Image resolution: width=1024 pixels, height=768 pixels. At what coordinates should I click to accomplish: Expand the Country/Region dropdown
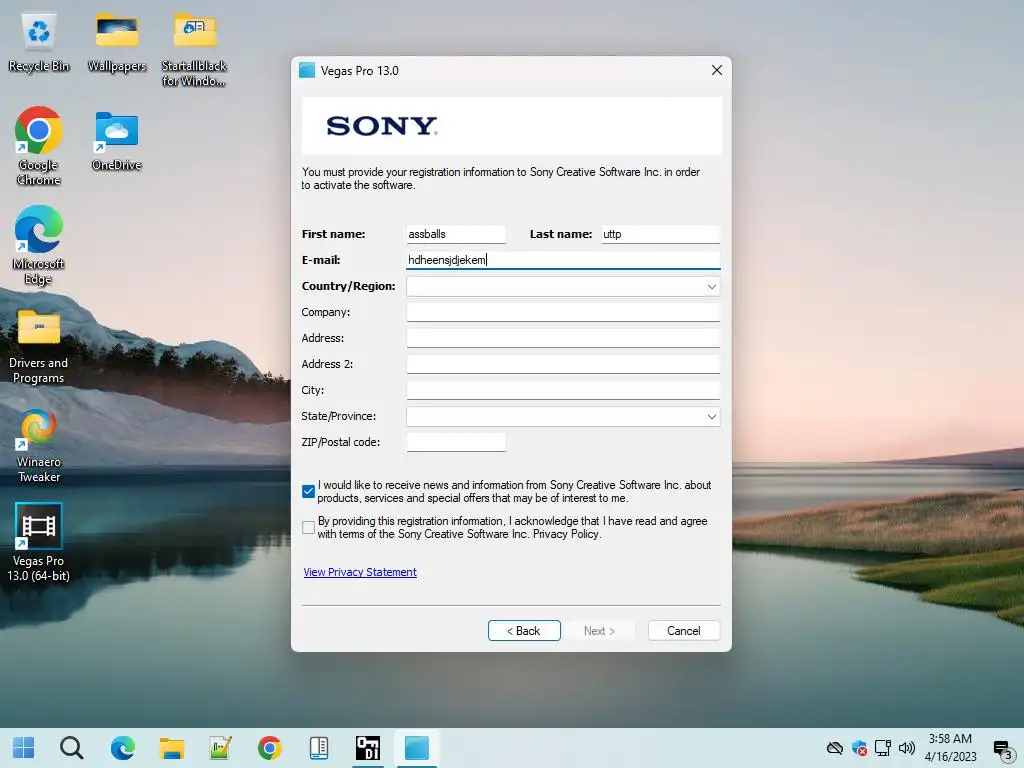tap(711, 287)
